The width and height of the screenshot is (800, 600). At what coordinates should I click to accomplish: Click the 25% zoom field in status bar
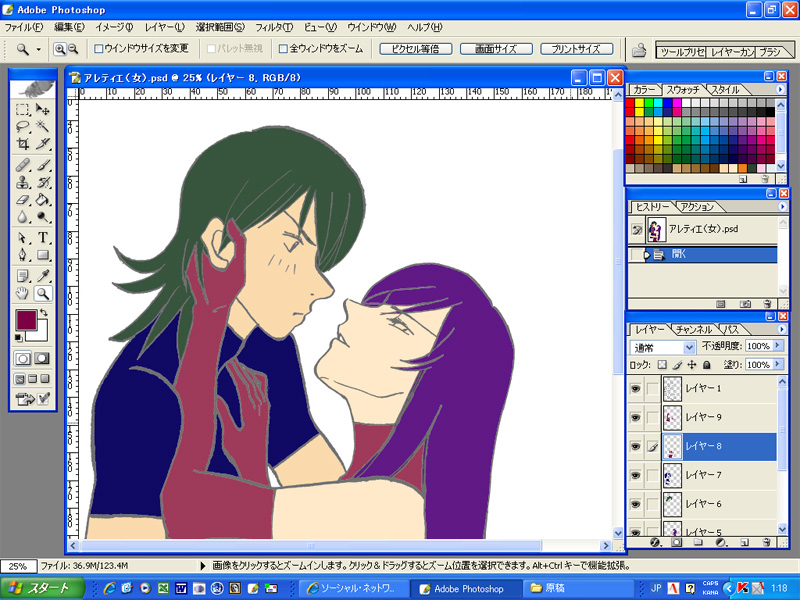[x=18, y=566]
